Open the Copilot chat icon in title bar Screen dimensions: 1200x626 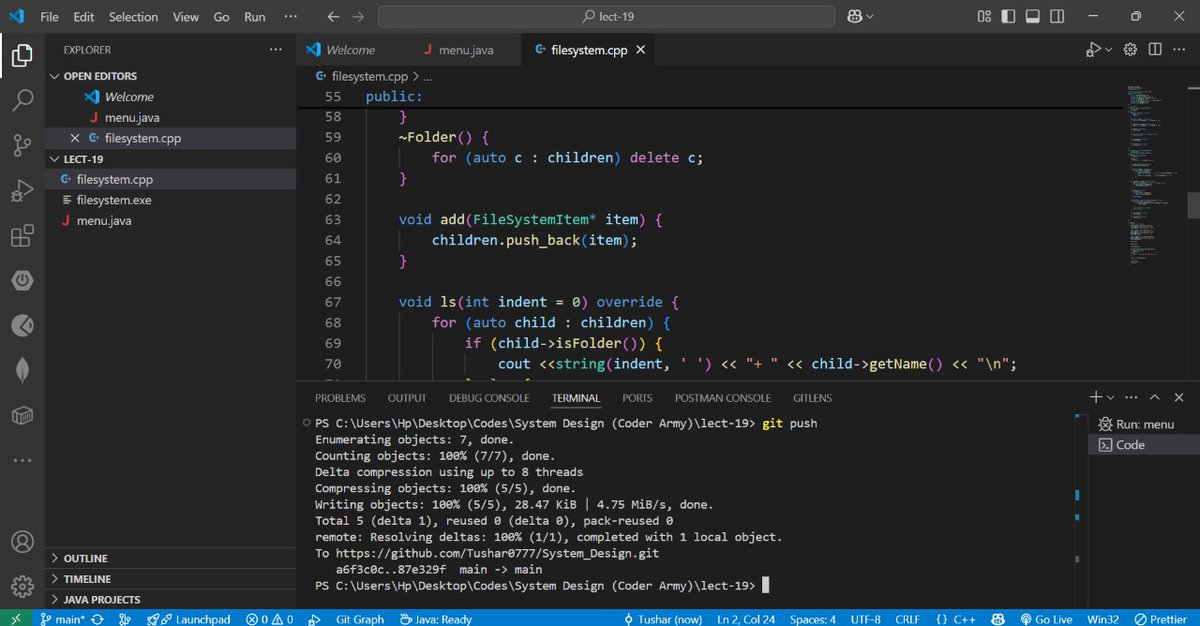(854, 17)
